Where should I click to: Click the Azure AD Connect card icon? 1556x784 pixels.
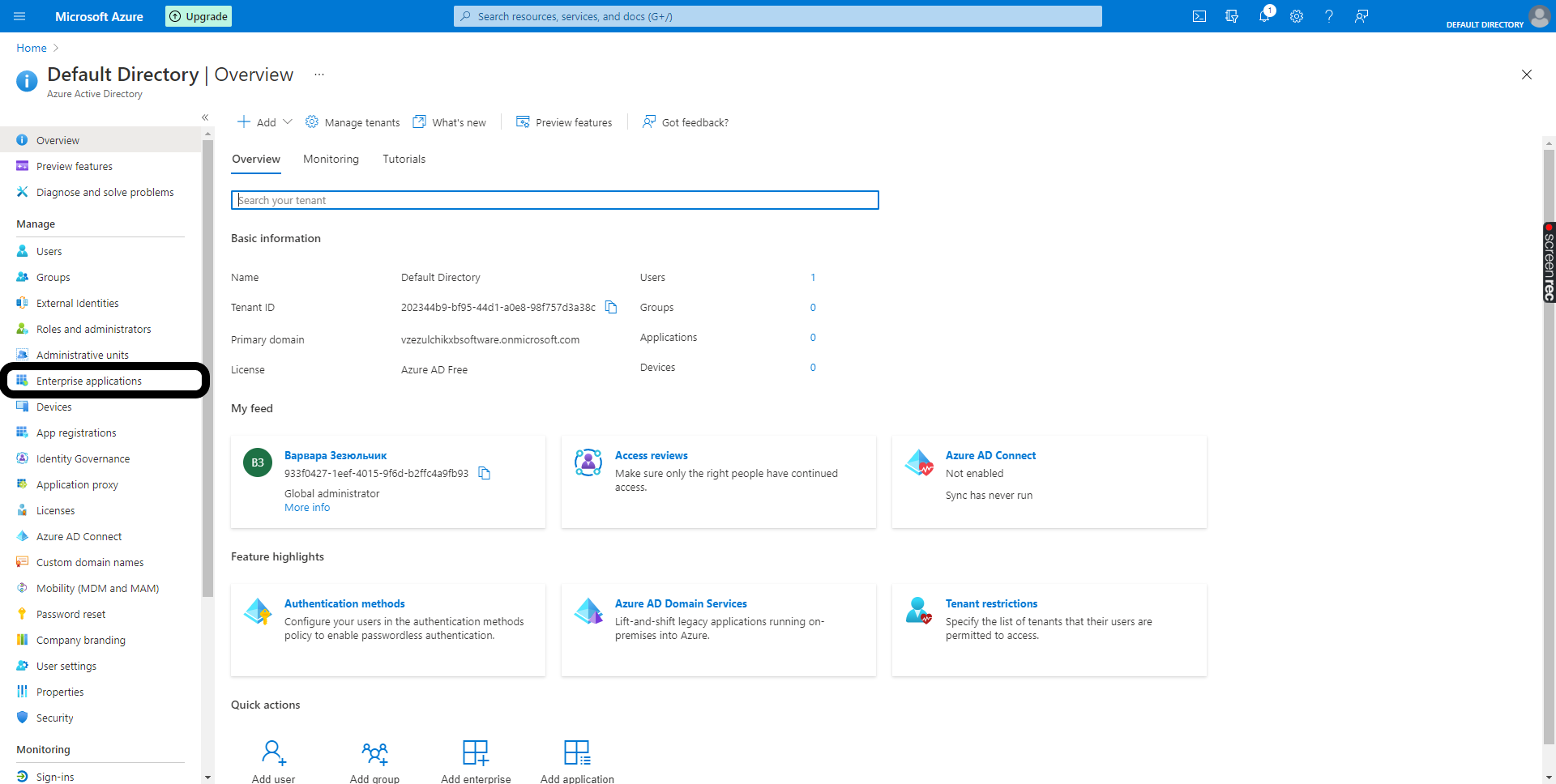(919, 462)
